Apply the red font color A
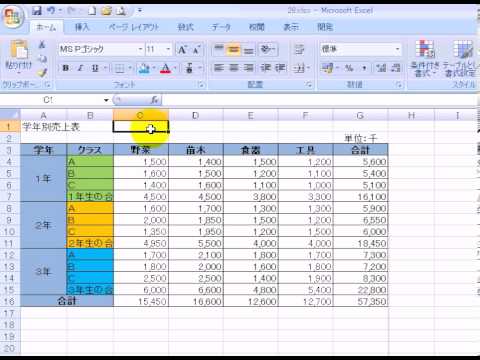The width and height of the screenshot is (480, 360). (x=166, y=68)
